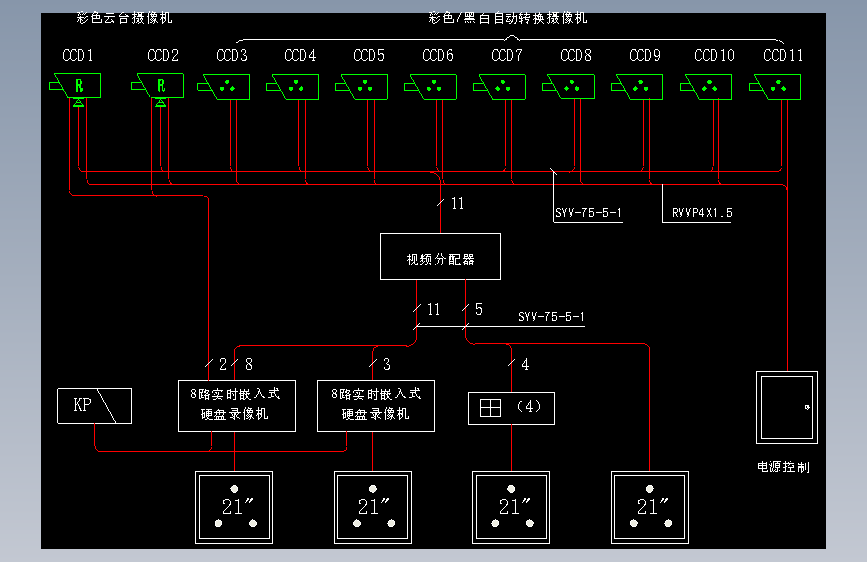The height and width of the screenshot is (562, 867).
Task: Click the CCD1 label
Action: tap(78, 55)
